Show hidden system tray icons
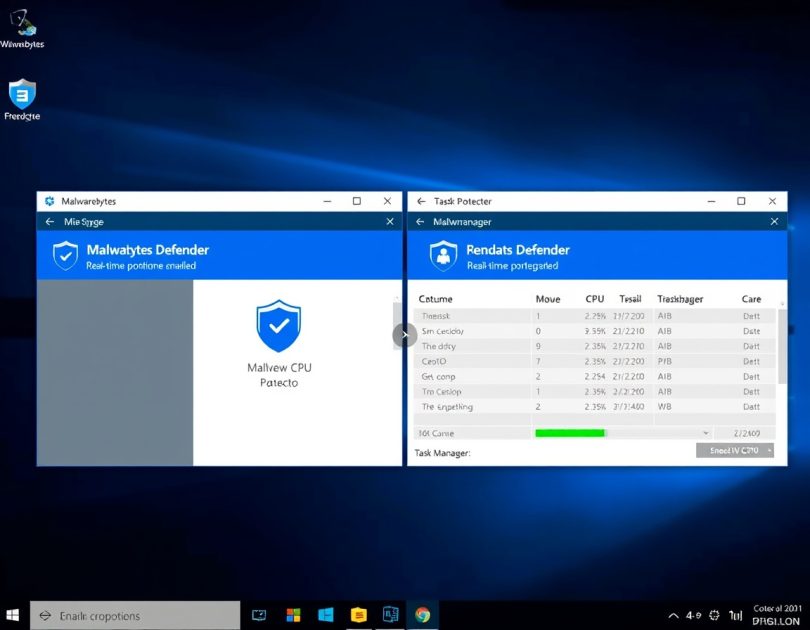Image resolution: width=810 pixels, height=630 pixels. pos(674,616)
